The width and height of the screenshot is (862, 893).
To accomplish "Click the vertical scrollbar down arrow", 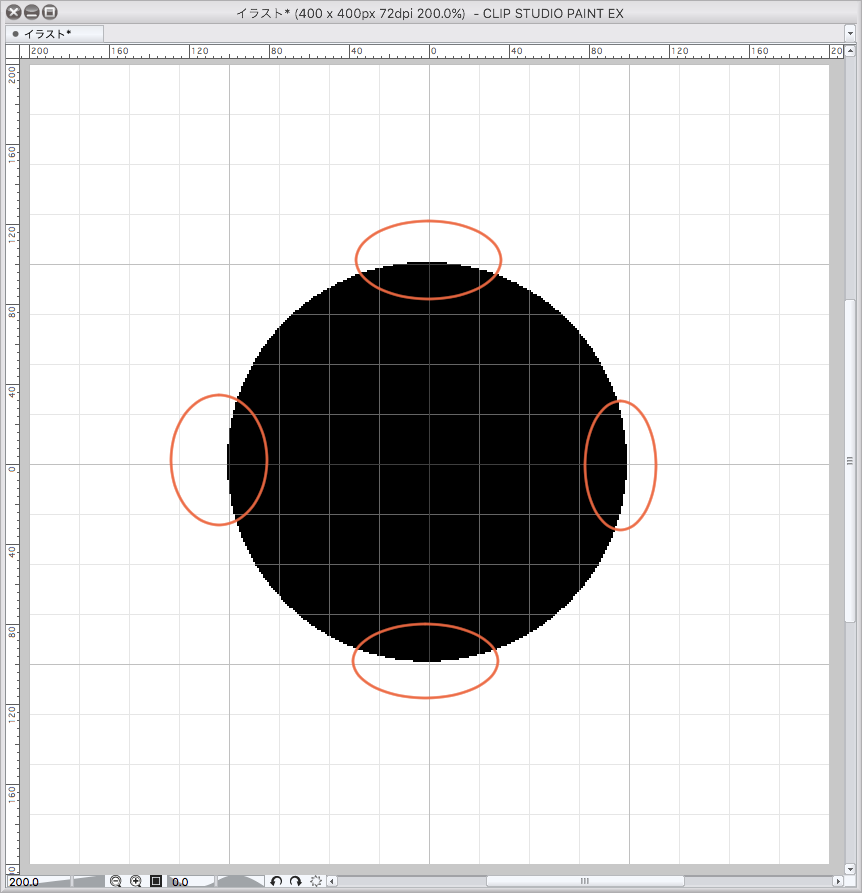I will pyautogui.click(x=850, y=865).
